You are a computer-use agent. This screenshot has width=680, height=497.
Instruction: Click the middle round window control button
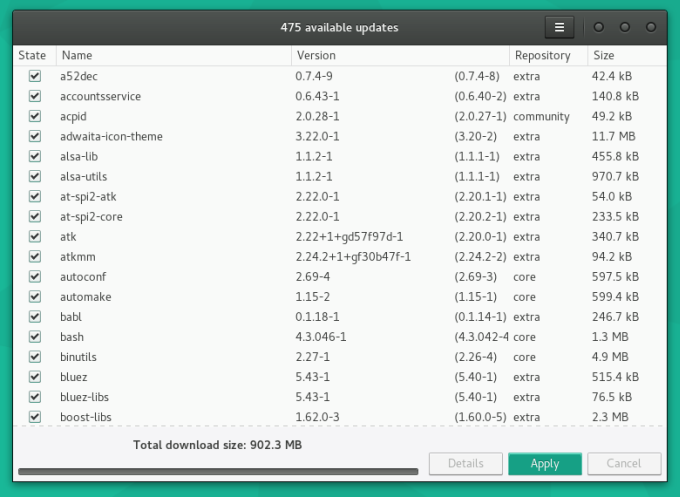point(626,27)
